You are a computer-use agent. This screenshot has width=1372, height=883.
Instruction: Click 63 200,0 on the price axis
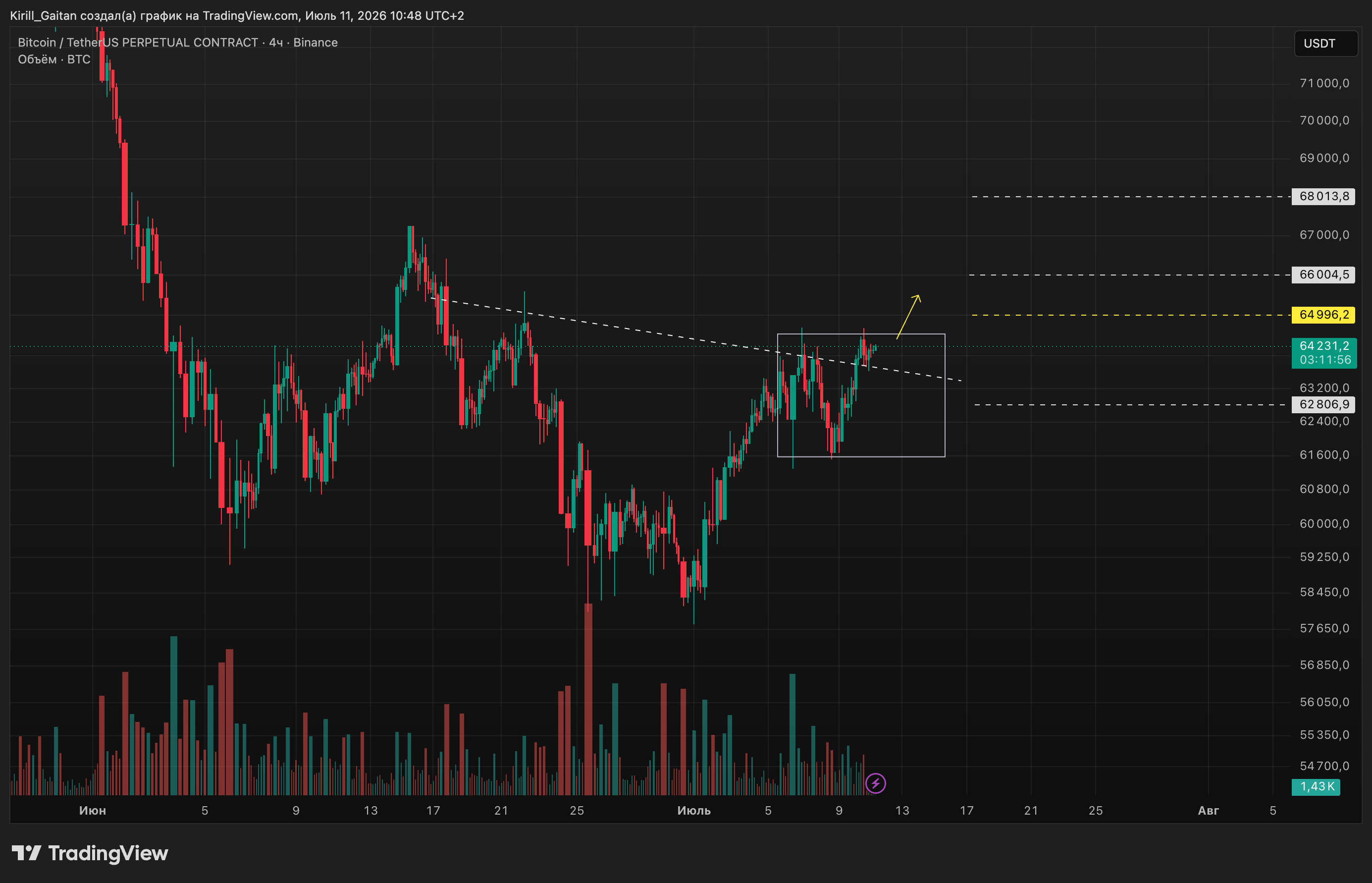point(1324,388)
